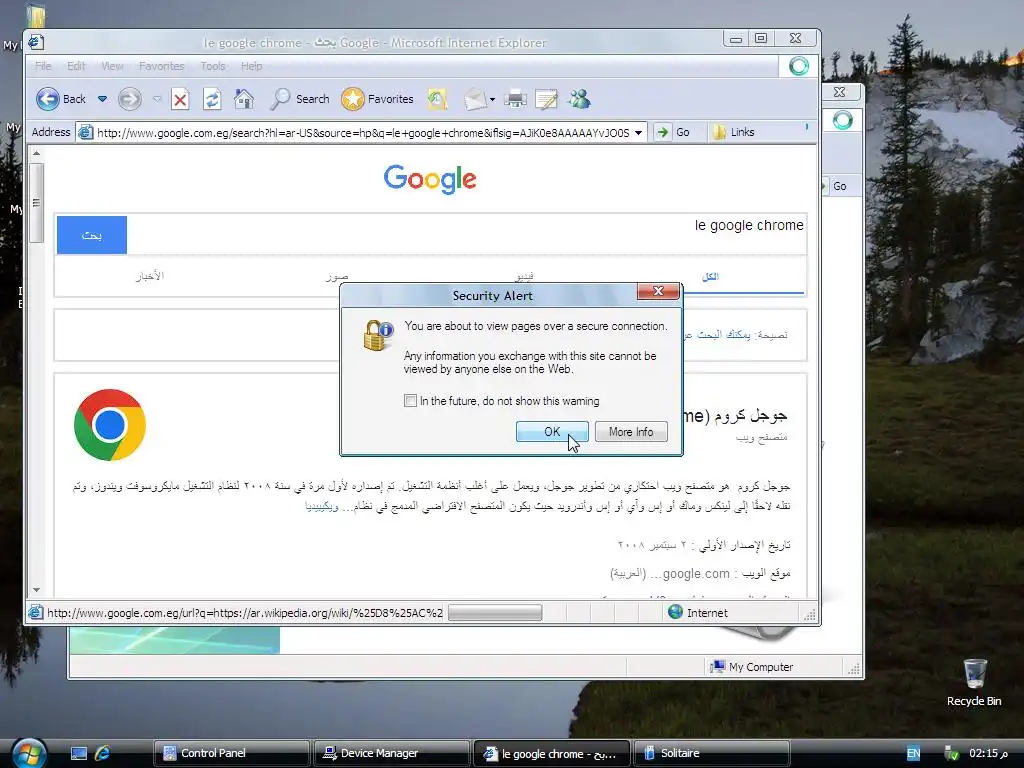Open the Tools menu

(213, 66)
